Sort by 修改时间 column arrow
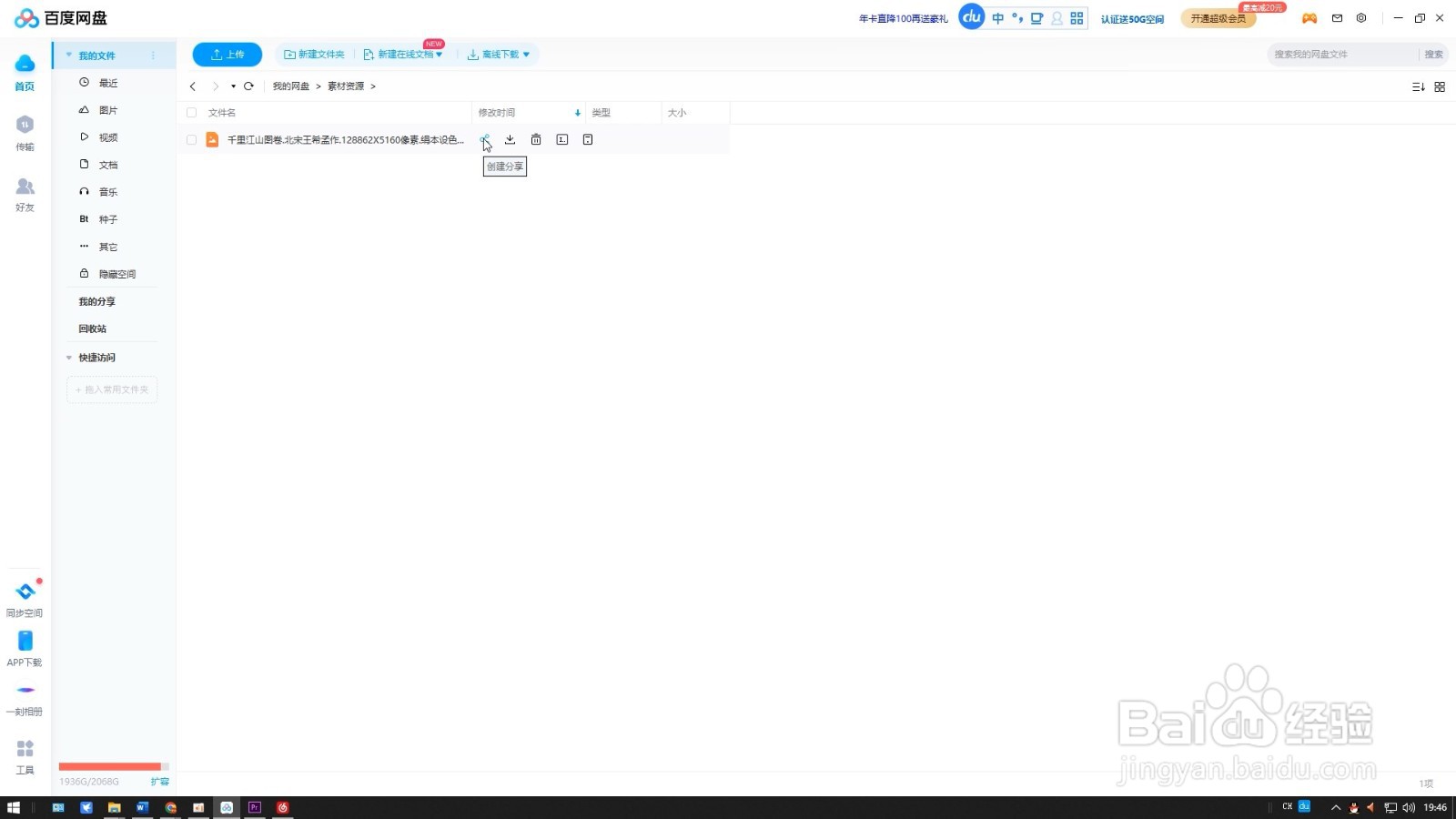Screen dimensions: 1456x819 click(x=577, y=113)
